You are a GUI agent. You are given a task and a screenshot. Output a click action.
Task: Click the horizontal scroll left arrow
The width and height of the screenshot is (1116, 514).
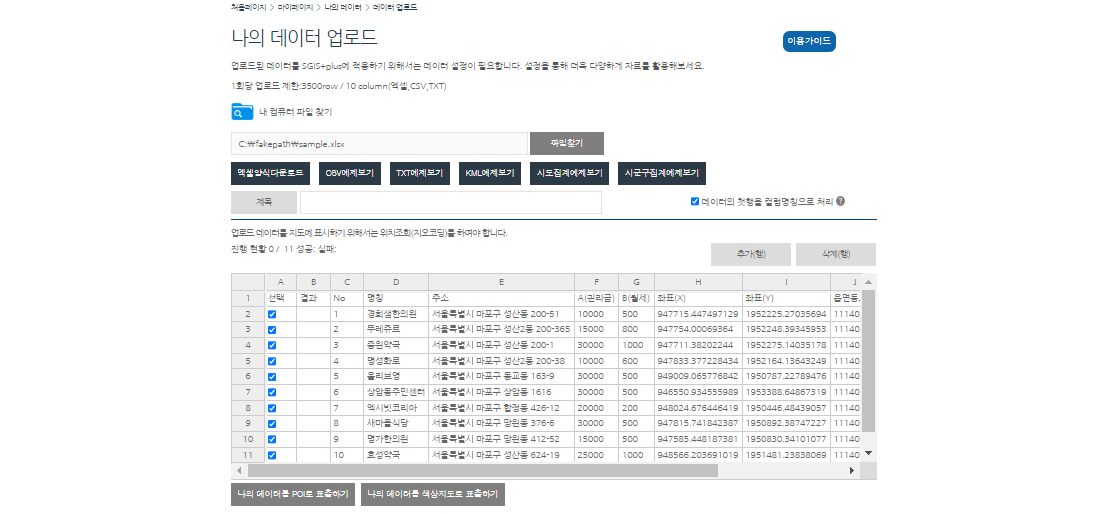click(239, 470)
